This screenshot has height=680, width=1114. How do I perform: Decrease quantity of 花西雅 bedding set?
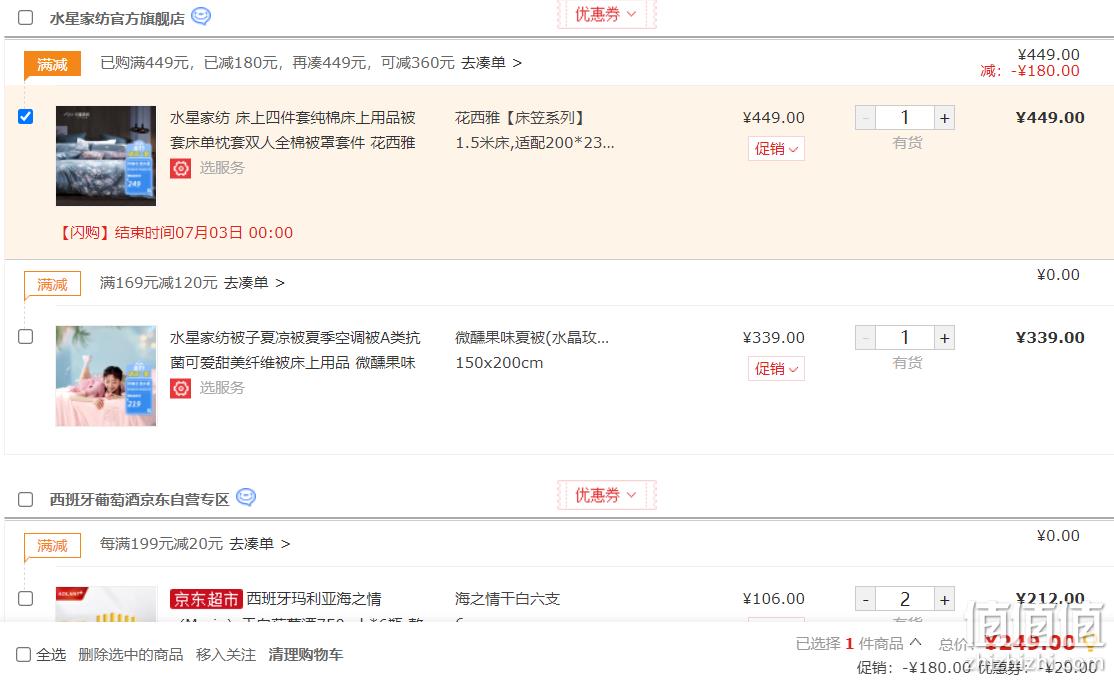pyautogui.click(x=865, y=118)
